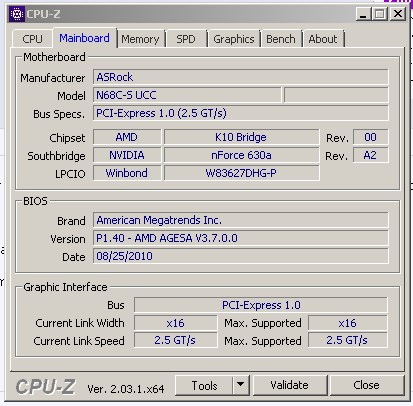This screenshot has width=413, height=406.
Task: Click the LPCIO vendor Winbond field
Action: (127, 173)
